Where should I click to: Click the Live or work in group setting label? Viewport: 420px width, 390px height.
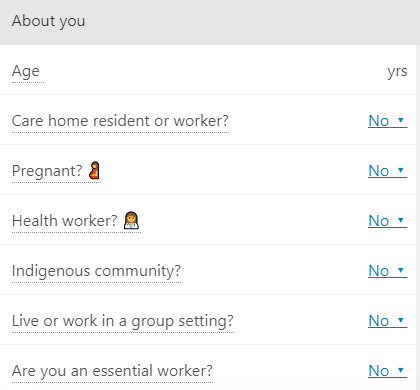click(123, 321)
